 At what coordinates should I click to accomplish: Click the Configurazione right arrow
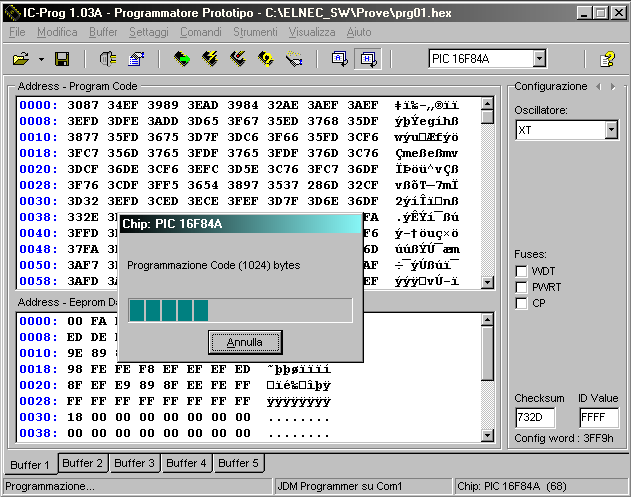[612, 87]
